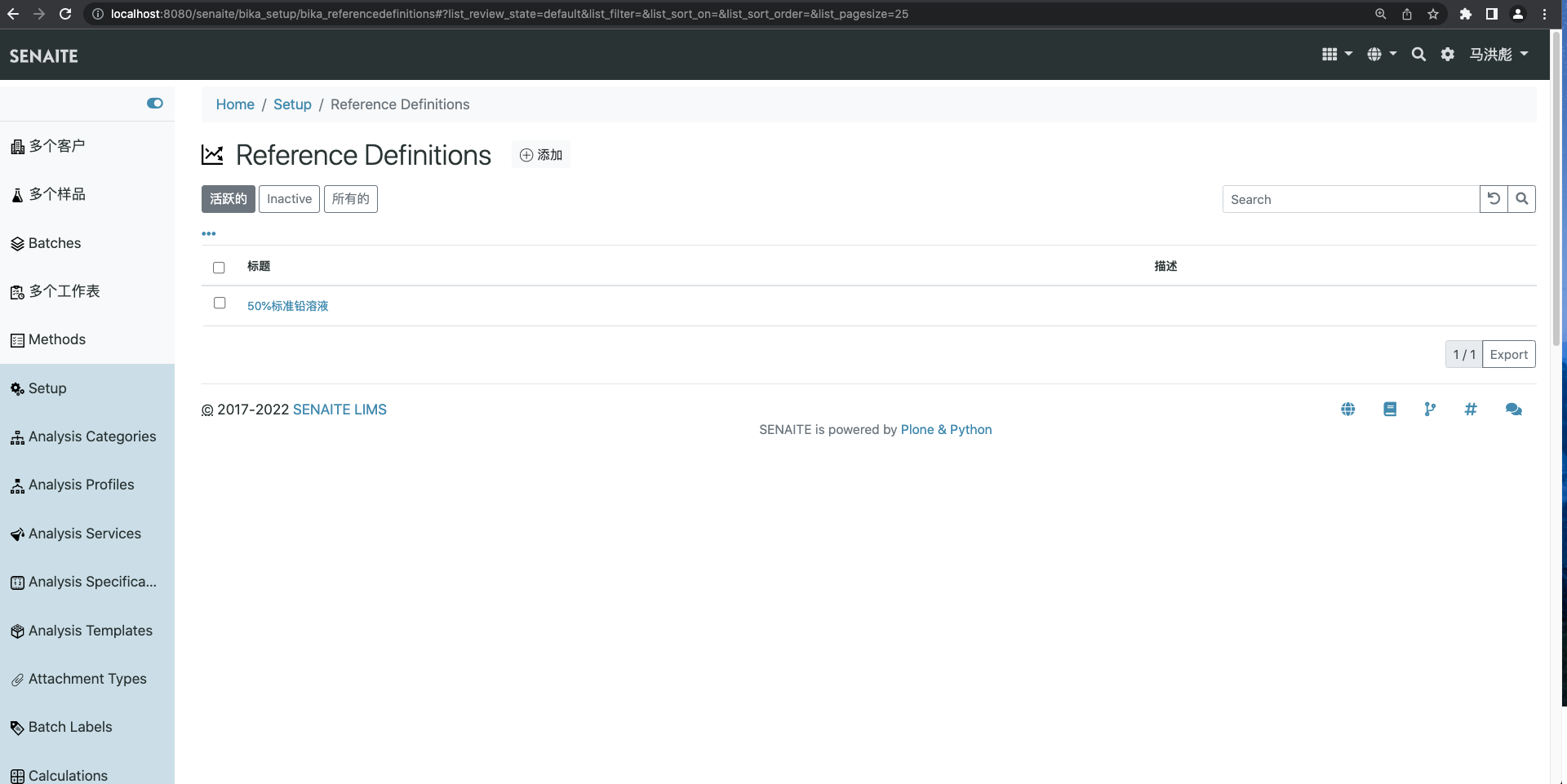Viewport: 1567px width, 784px height.
Task: Open site setup gear icon in header
Action: pyautogui.click(x=1448, y=54)
